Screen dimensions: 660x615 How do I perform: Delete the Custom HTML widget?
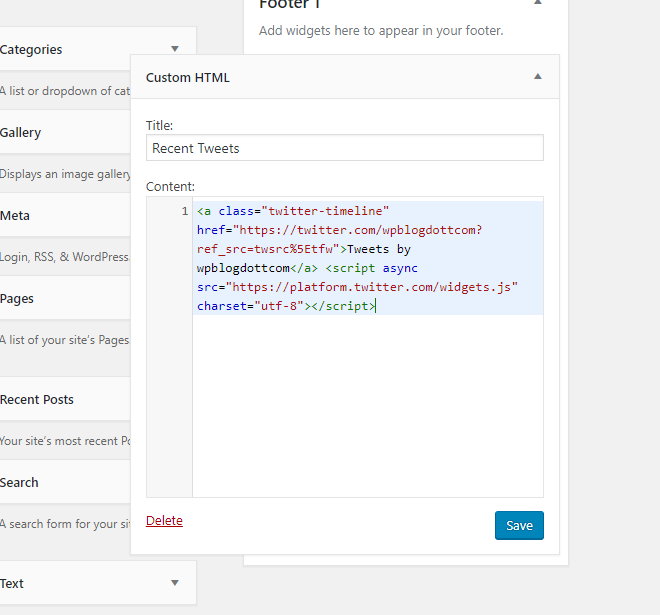[x=164, y=521]
